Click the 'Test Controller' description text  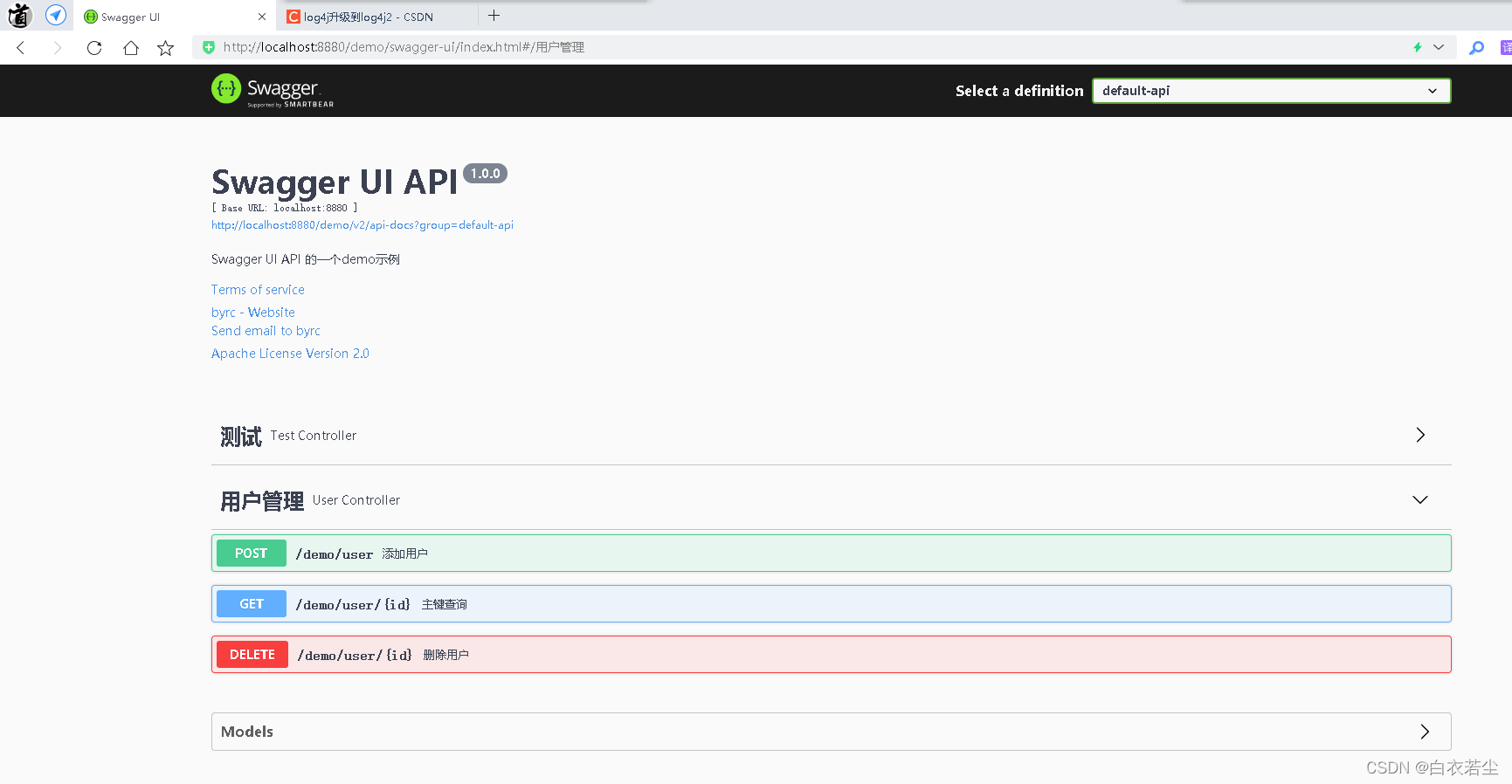tap(314, 436)
